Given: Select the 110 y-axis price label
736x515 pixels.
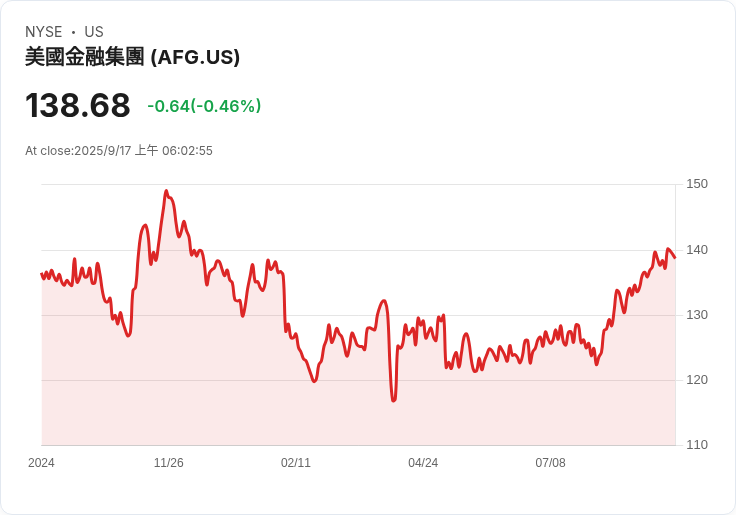Looking at the screenshot, I should (697, 445).
